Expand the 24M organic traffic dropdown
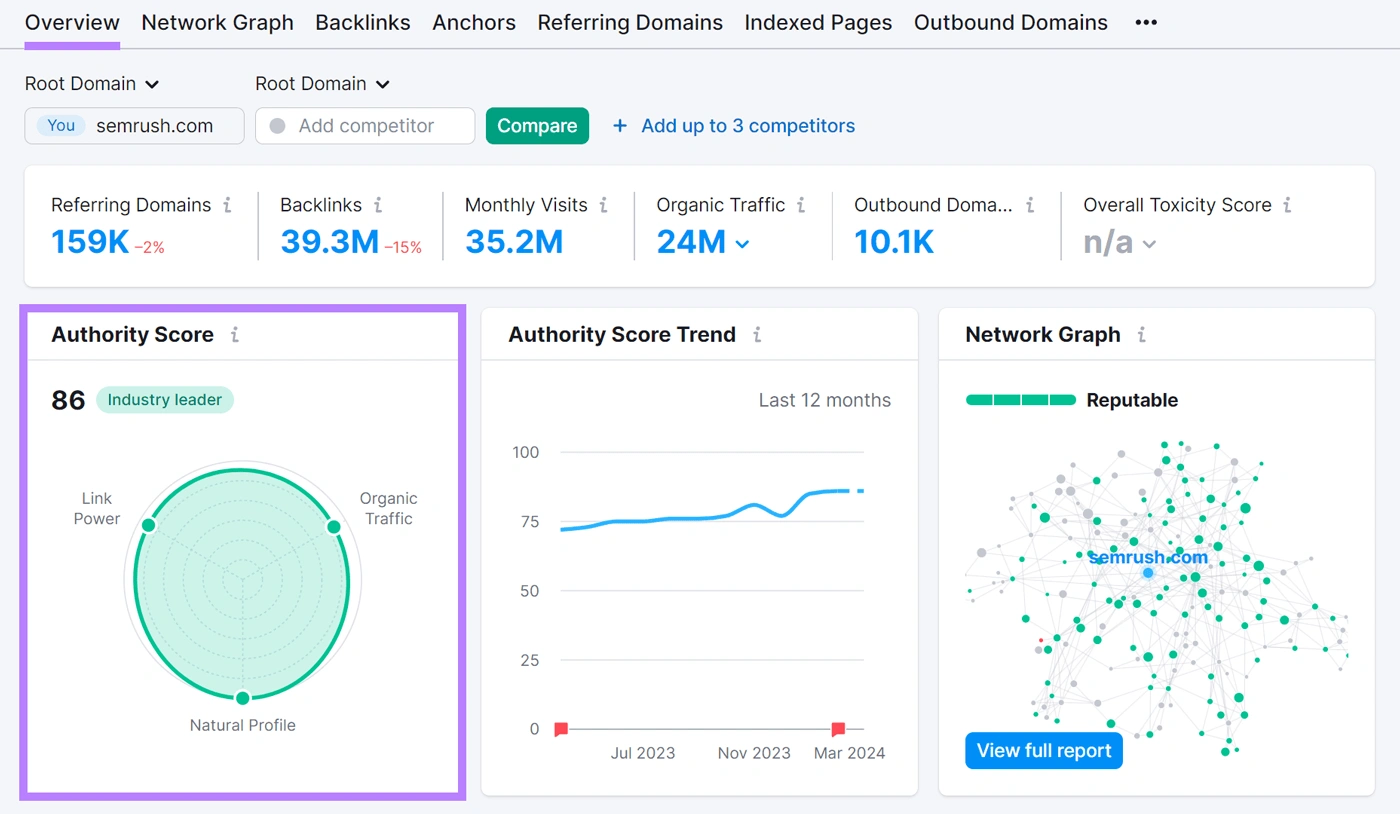 [741, 243]
